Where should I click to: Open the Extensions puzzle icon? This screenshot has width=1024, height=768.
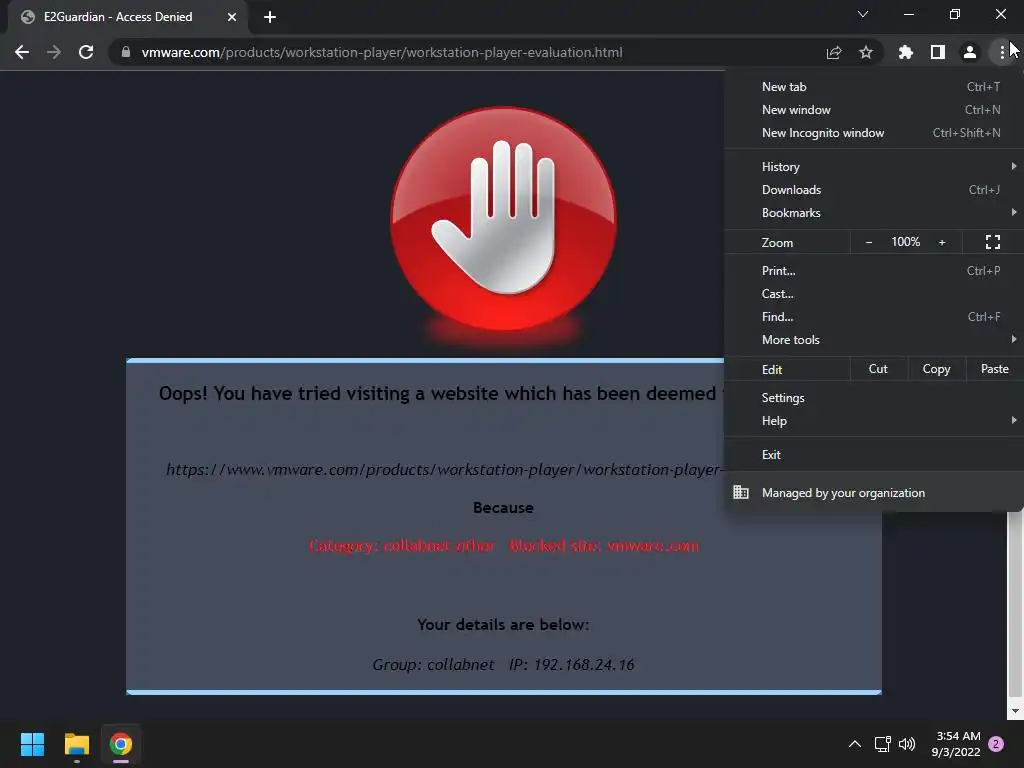coord(906,52)
